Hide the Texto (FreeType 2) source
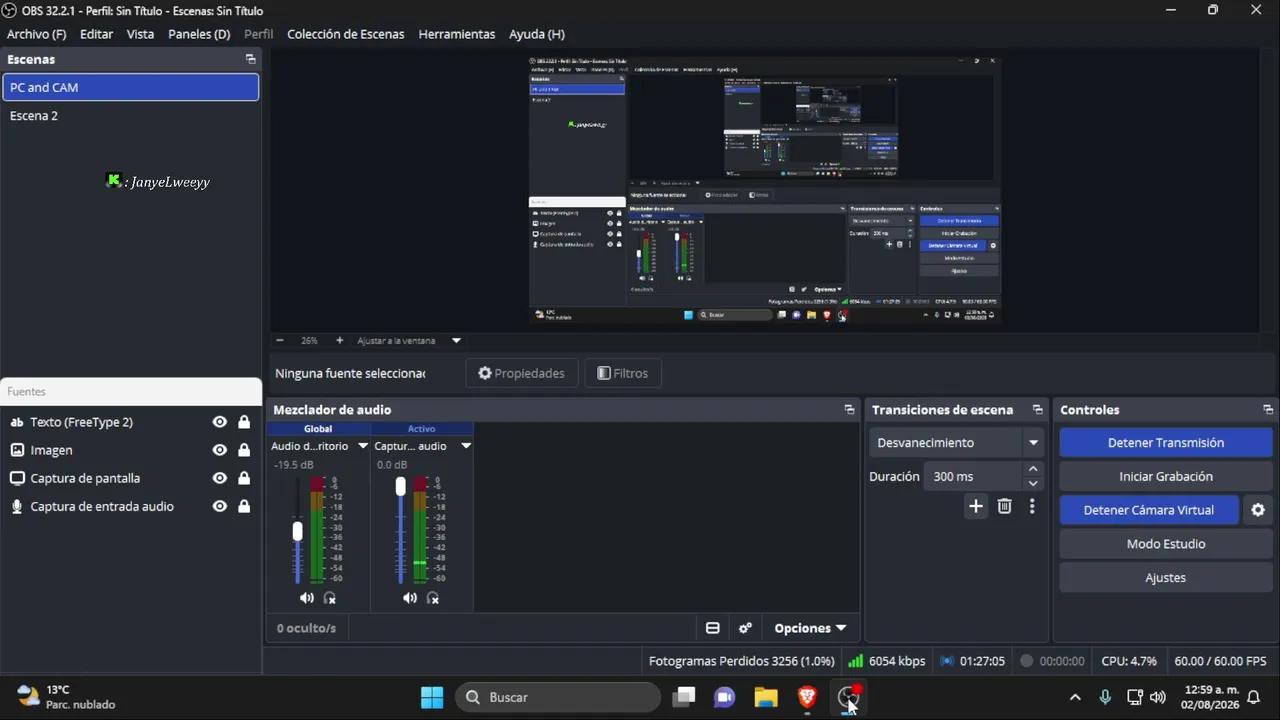The height and width of the screenshot is (720, 1280). click(220, 422)
